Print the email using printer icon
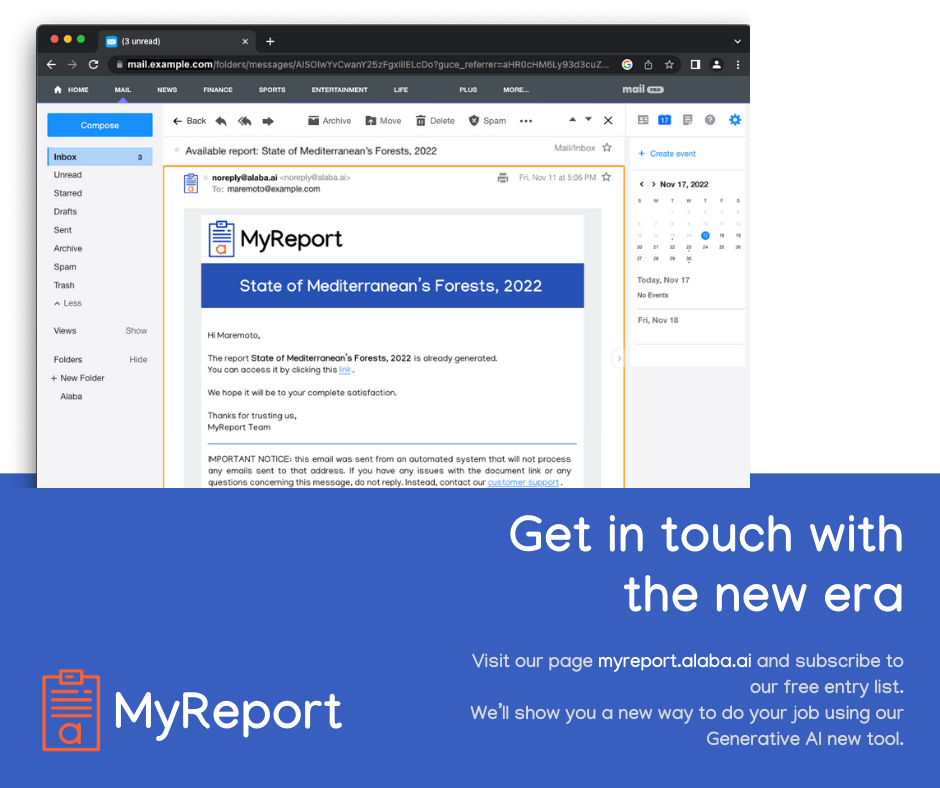 [503, 178]
